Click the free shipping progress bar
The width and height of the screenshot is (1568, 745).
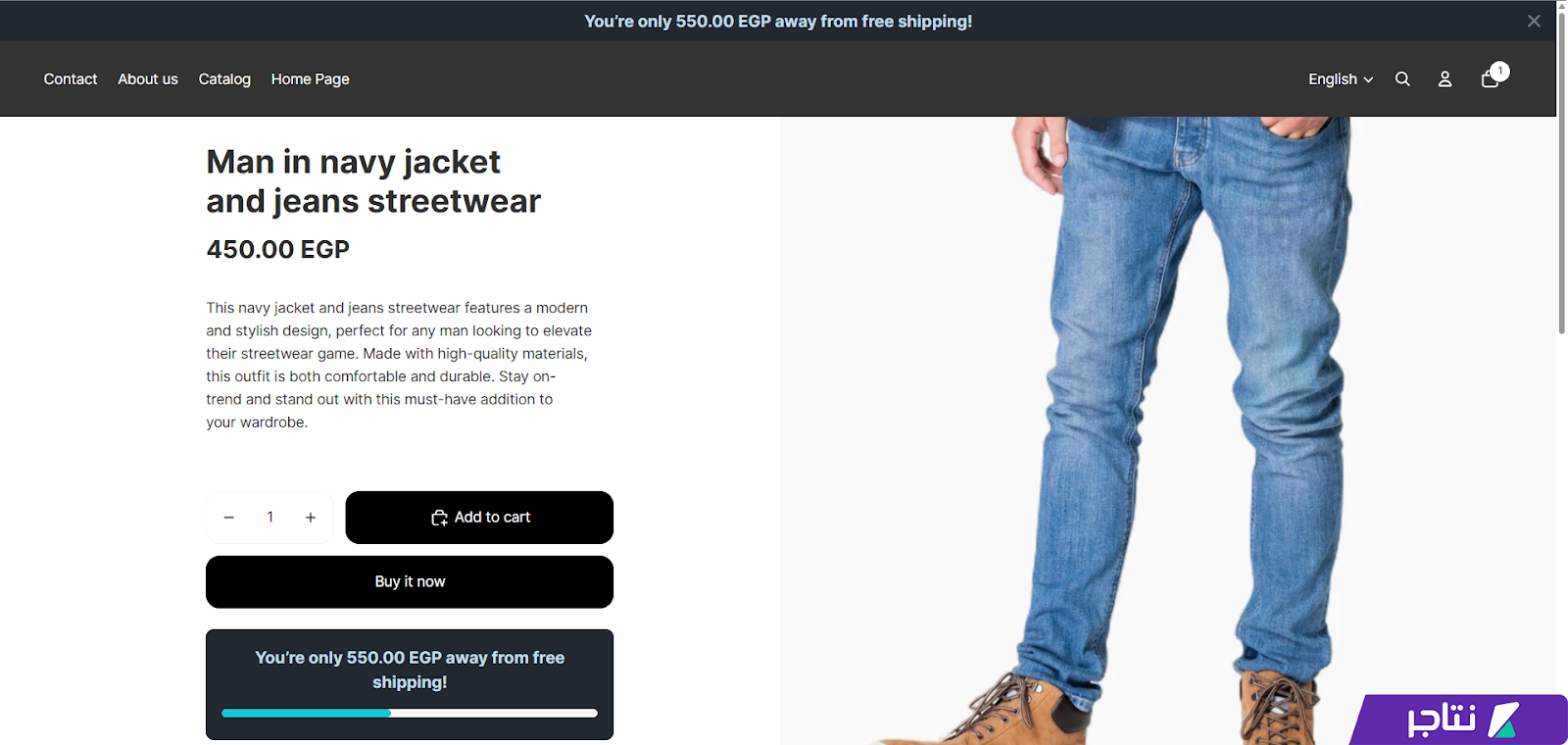coord(410,713)
